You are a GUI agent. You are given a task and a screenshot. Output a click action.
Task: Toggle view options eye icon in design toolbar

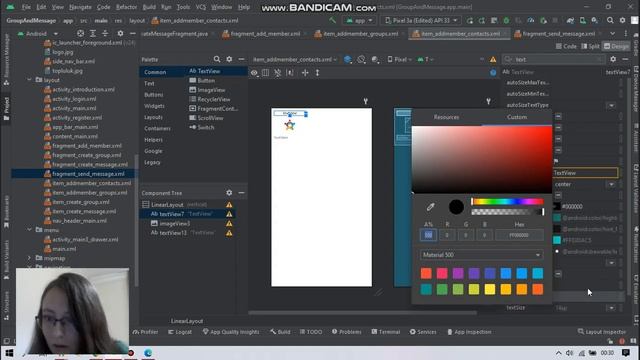(254, 73)
